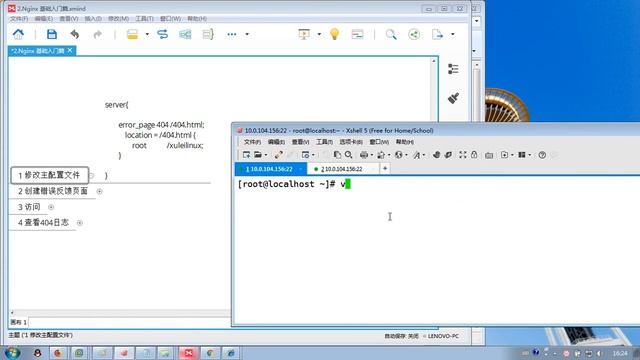Select topic 1 修改主配置文件

pos(49,175)
